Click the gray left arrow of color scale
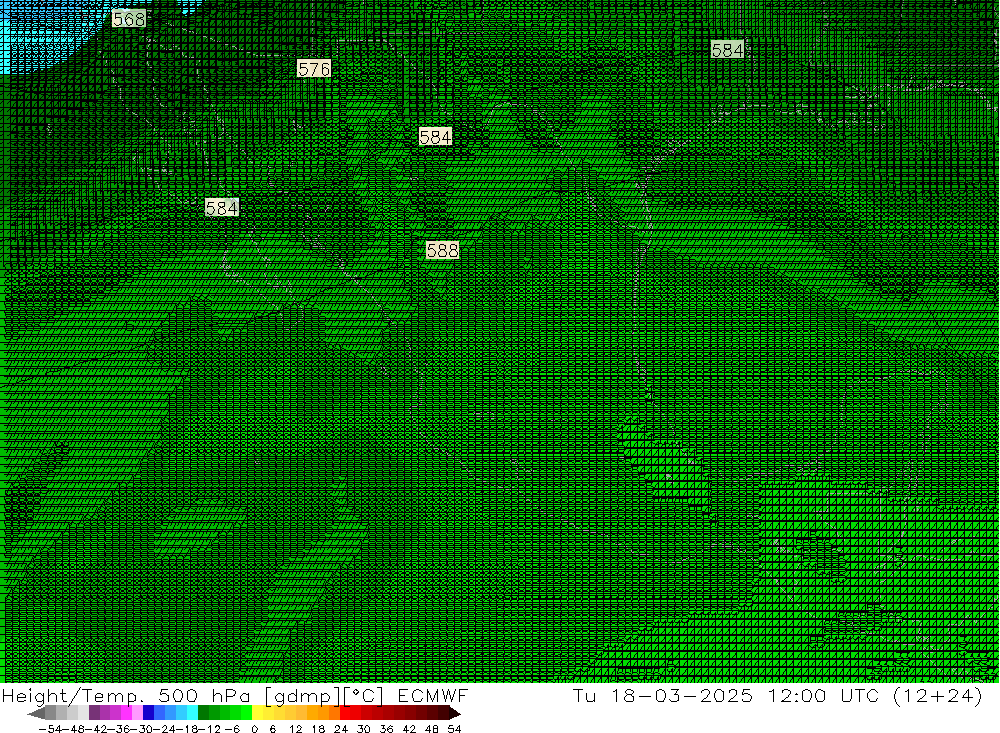 click(36, 713)
